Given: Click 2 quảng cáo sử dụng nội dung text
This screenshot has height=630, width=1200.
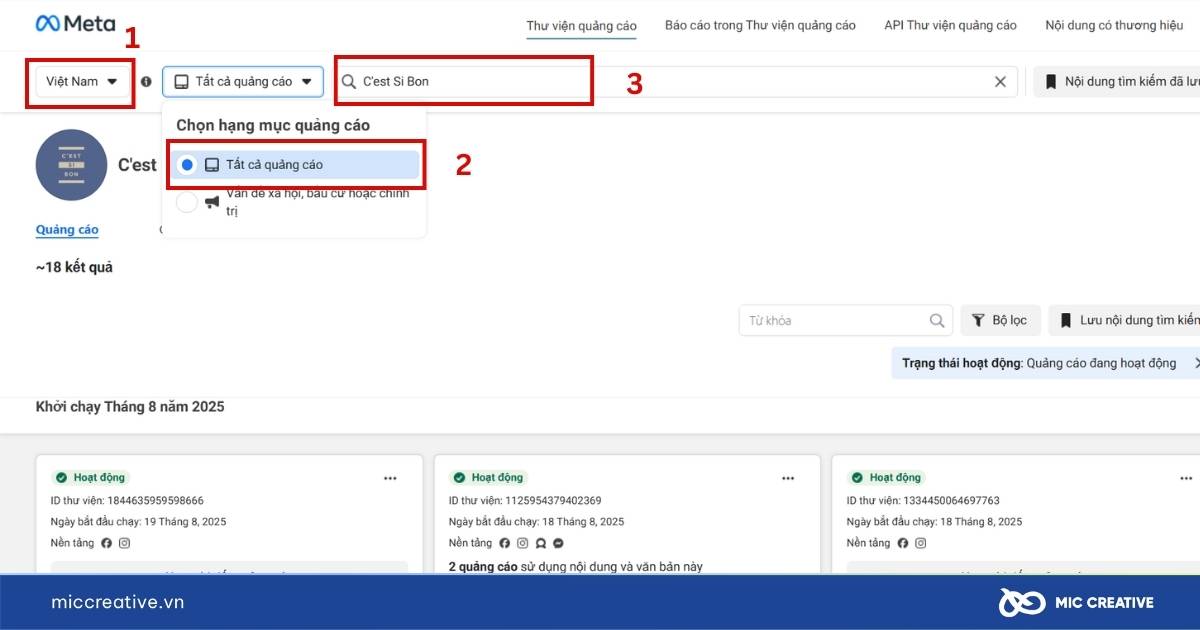Looking at the screenshot, I should tap(576, 566).
